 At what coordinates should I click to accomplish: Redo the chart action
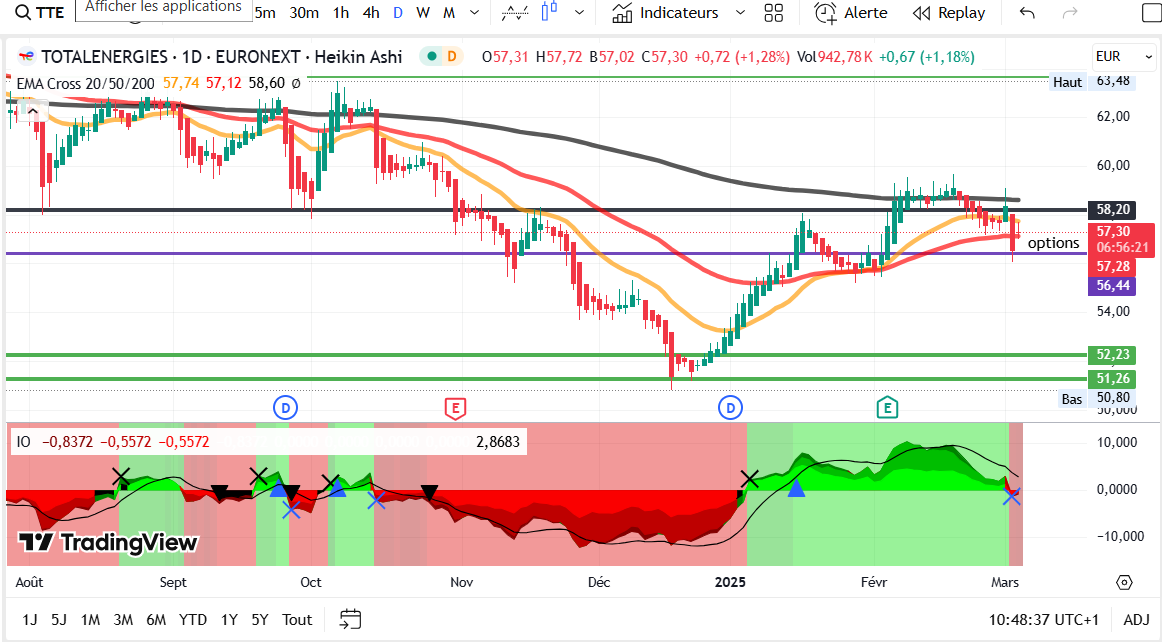click(1069, 13)
